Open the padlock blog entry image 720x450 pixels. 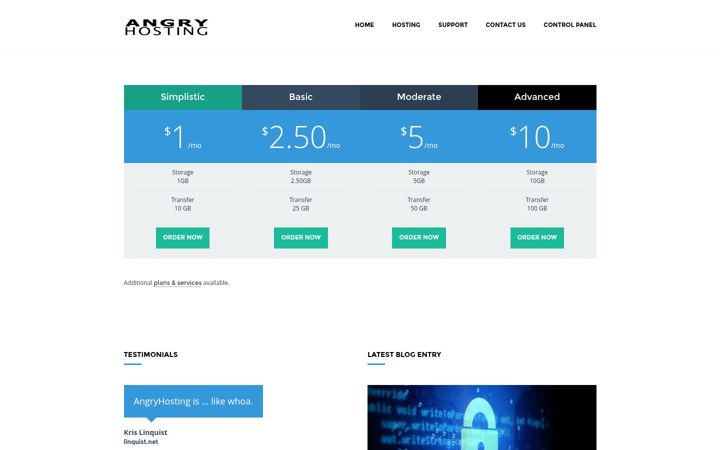[482, 417]
